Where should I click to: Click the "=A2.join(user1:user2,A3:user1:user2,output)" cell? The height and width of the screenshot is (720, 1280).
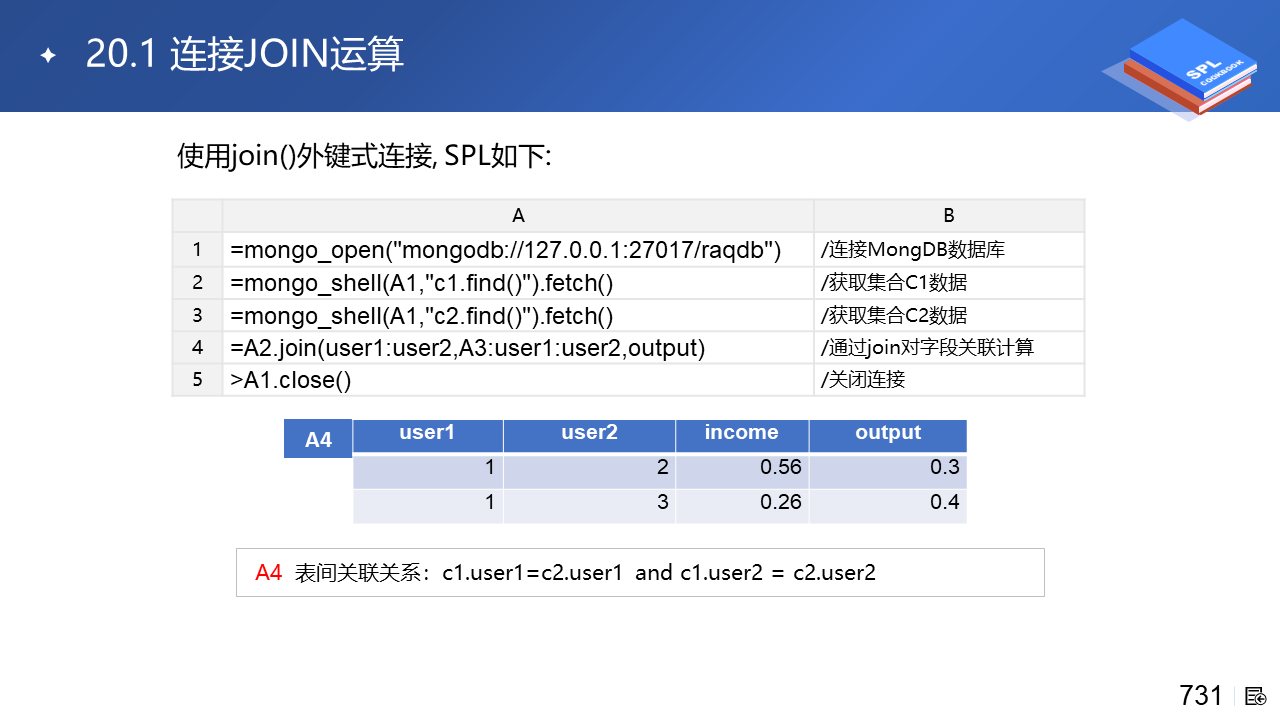pos(518,348)
